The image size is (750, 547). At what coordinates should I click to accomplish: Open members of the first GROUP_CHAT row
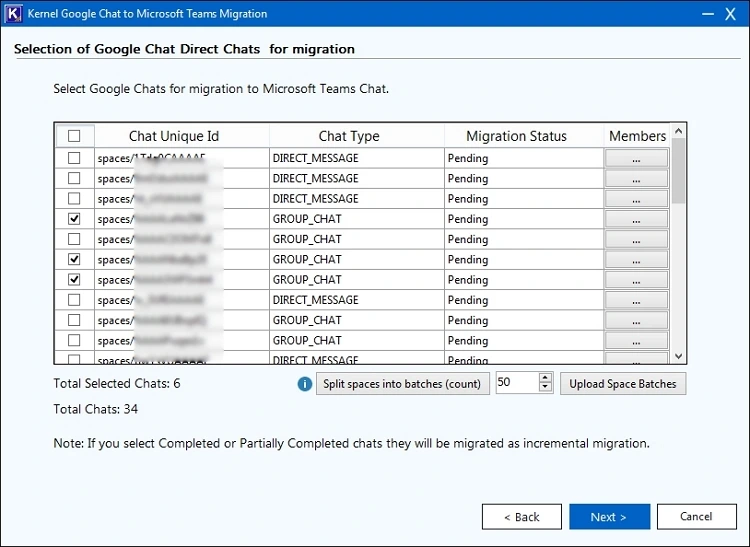coord(636,219)
